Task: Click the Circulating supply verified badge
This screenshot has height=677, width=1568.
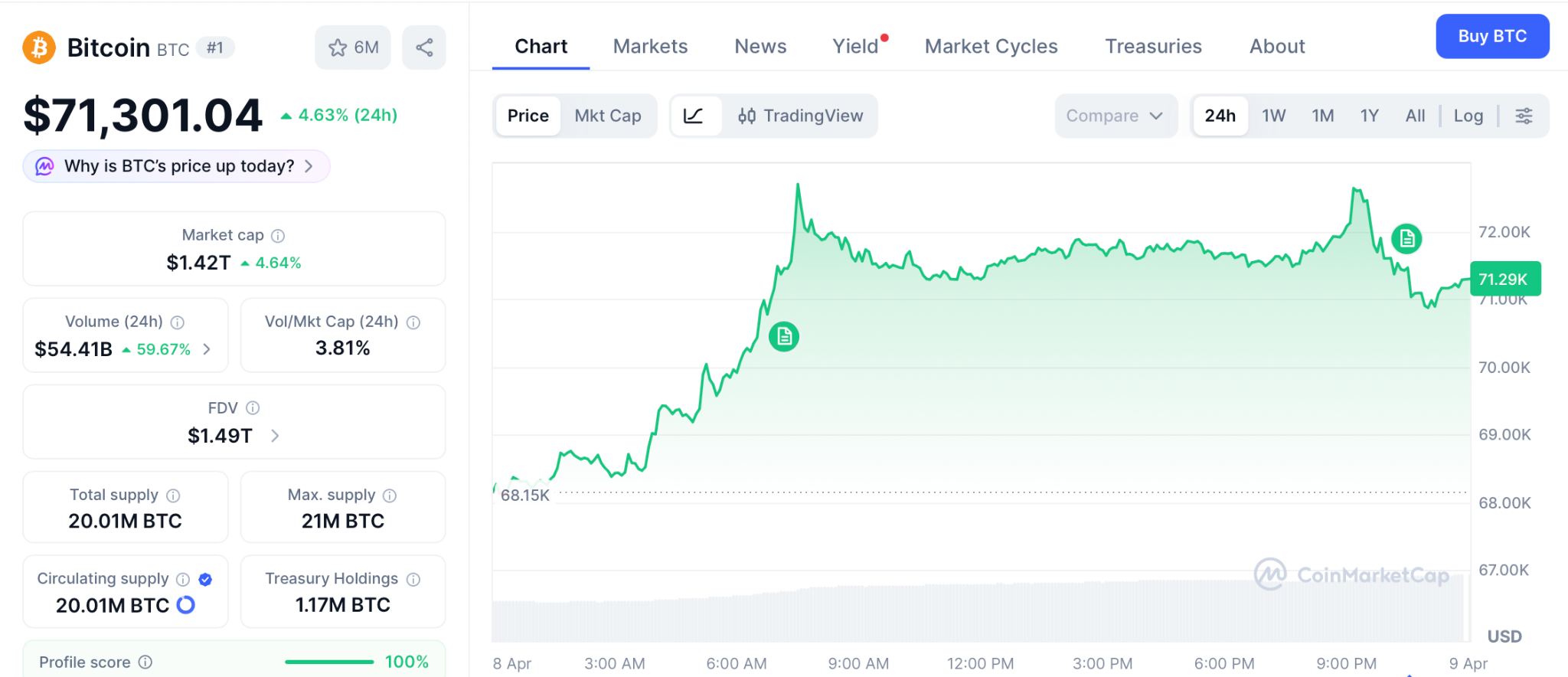Action: point(205,579)
